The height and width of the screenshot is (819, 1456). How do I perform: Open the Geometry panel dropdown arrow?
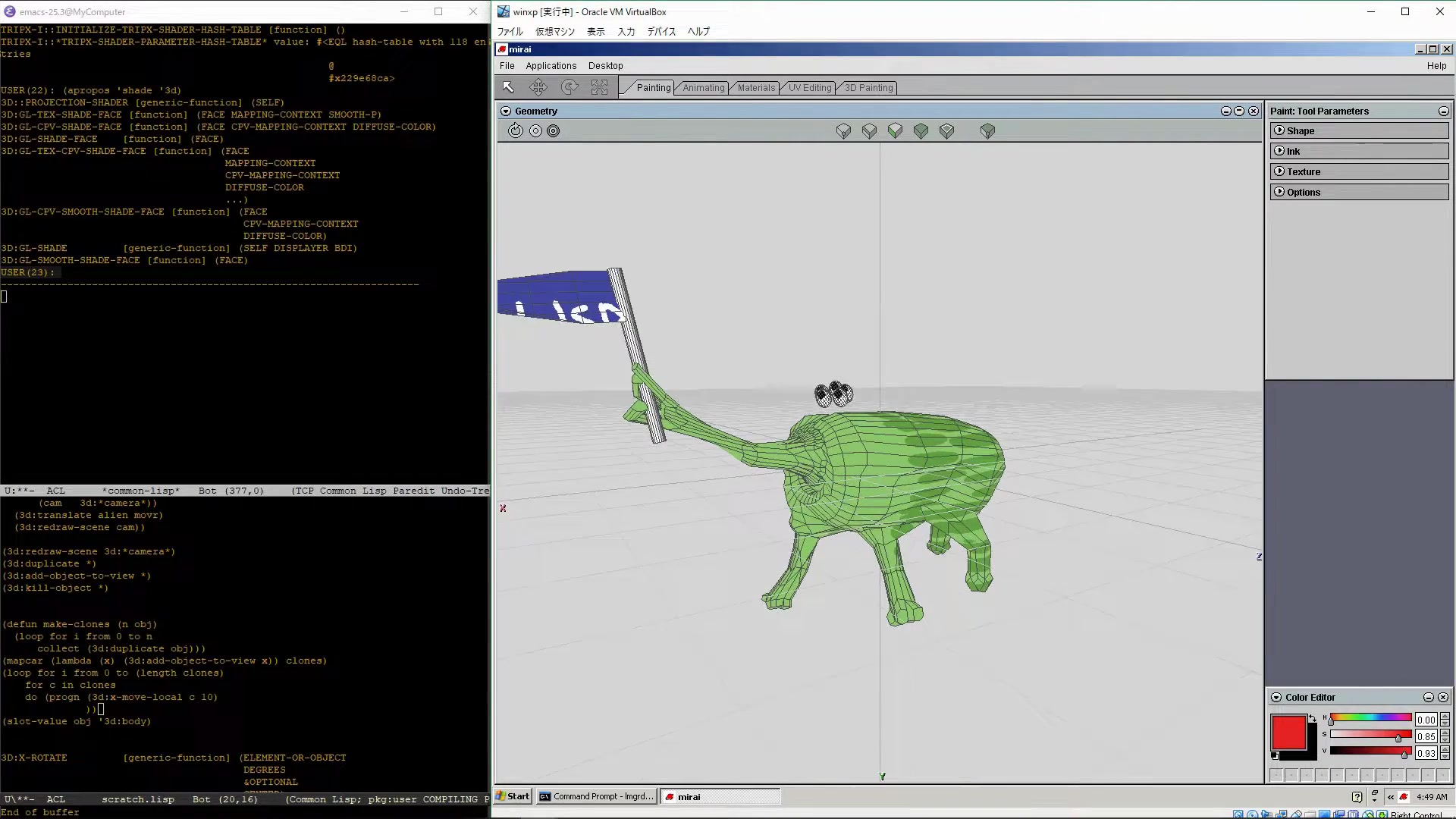coord(506,111)
